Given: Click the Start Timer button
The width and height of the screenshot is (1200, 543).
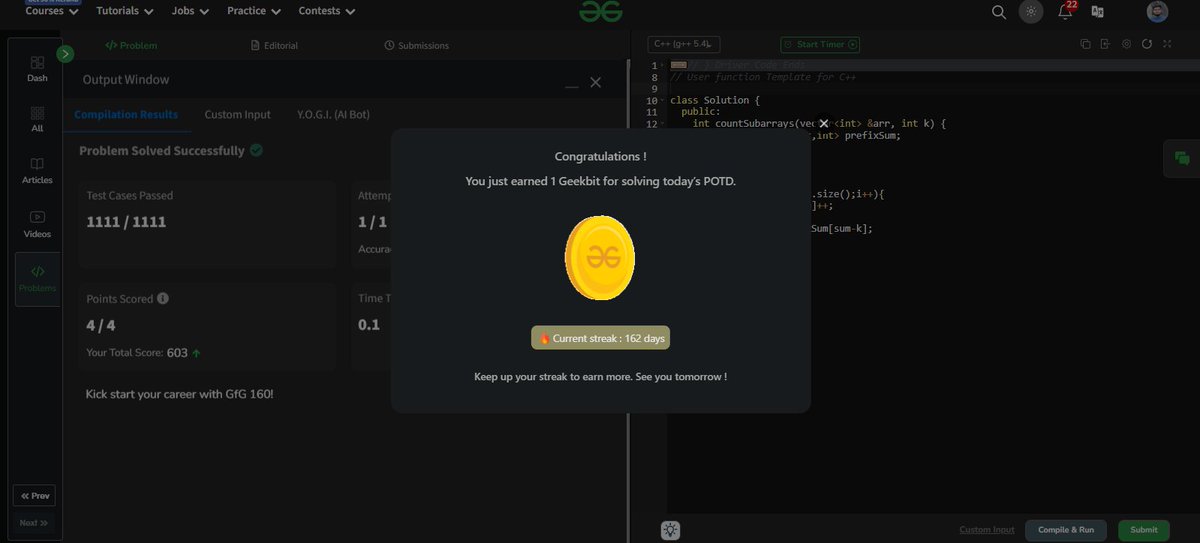Looking at the screenshot, I should [x=820, y=44].
